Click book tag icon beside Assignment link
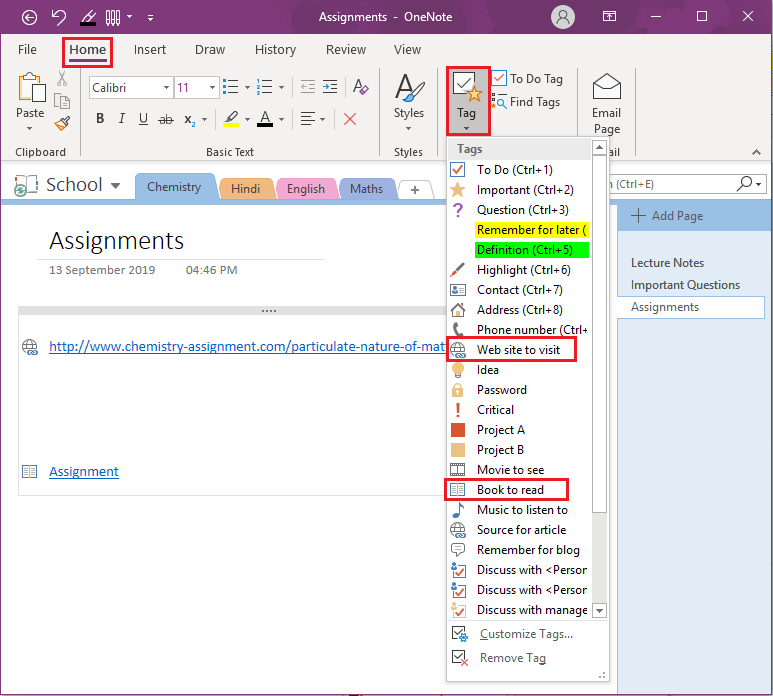773x696 pixels. click(x=30, y=472)
